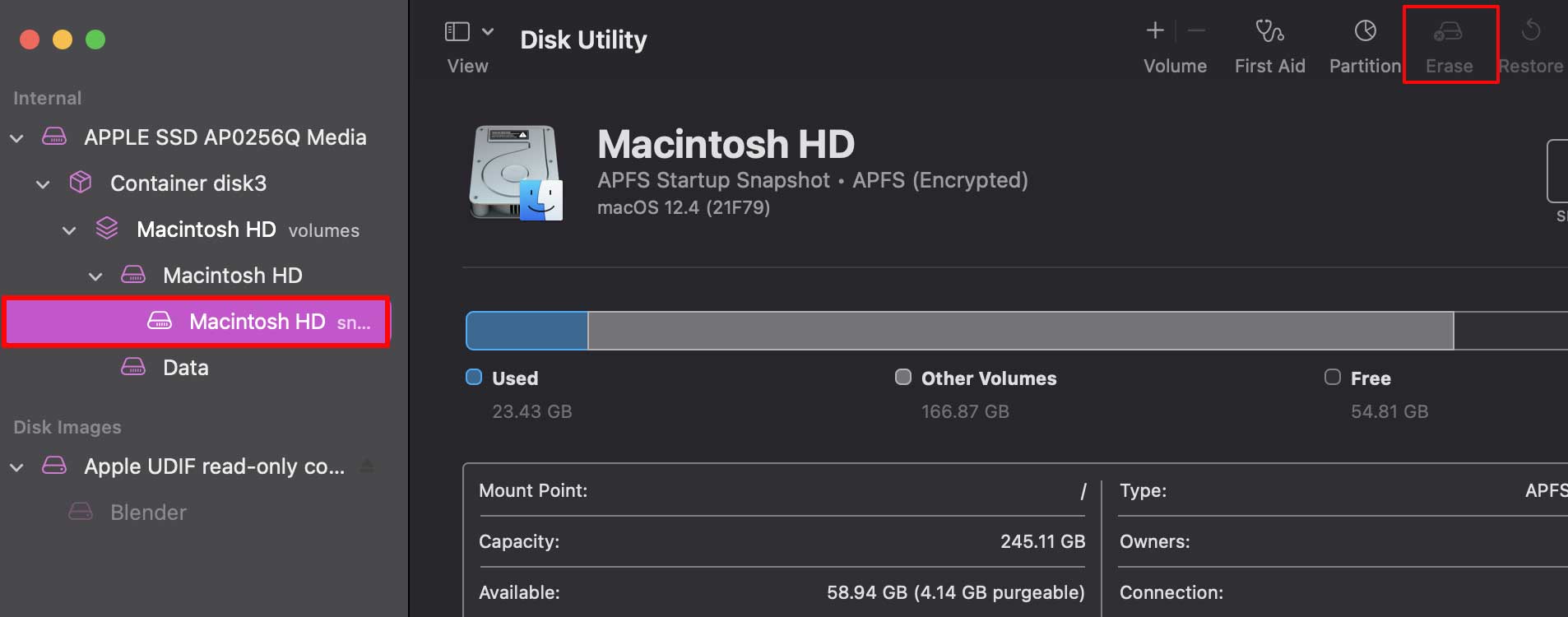Select APPLE SSD AP0256Q Media in sidebar
The height and width of the screenshot is (617, 1568).
[x=196, y=137]
